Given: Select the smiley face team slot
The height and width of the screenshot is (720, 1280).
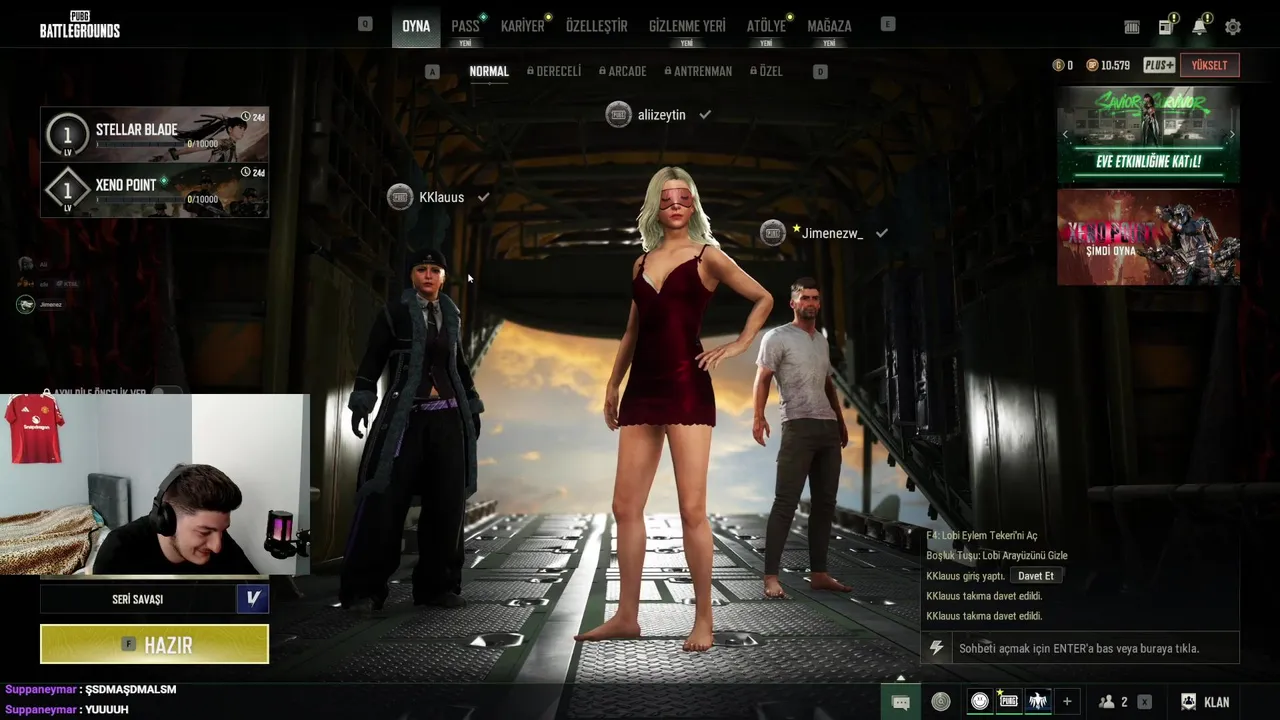Looking at the screenshot, I should (980, 701).
